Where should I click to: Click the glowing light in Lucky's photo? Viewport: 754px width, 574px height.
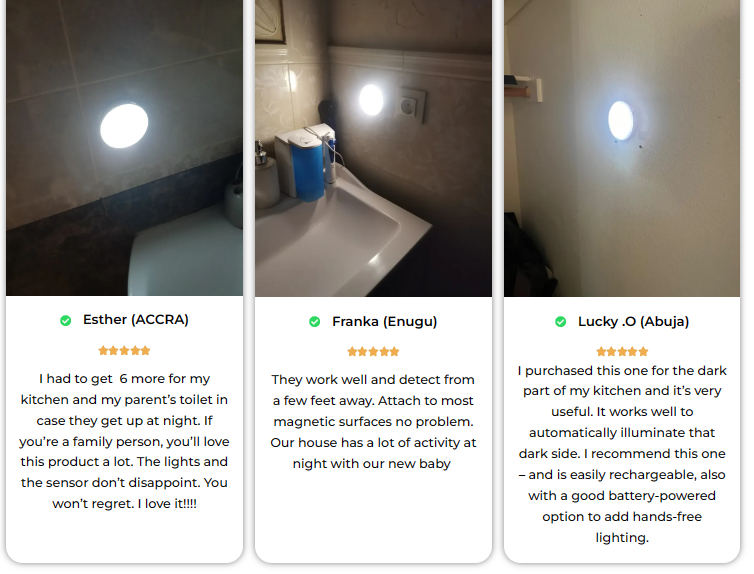[x=621, y=120]
